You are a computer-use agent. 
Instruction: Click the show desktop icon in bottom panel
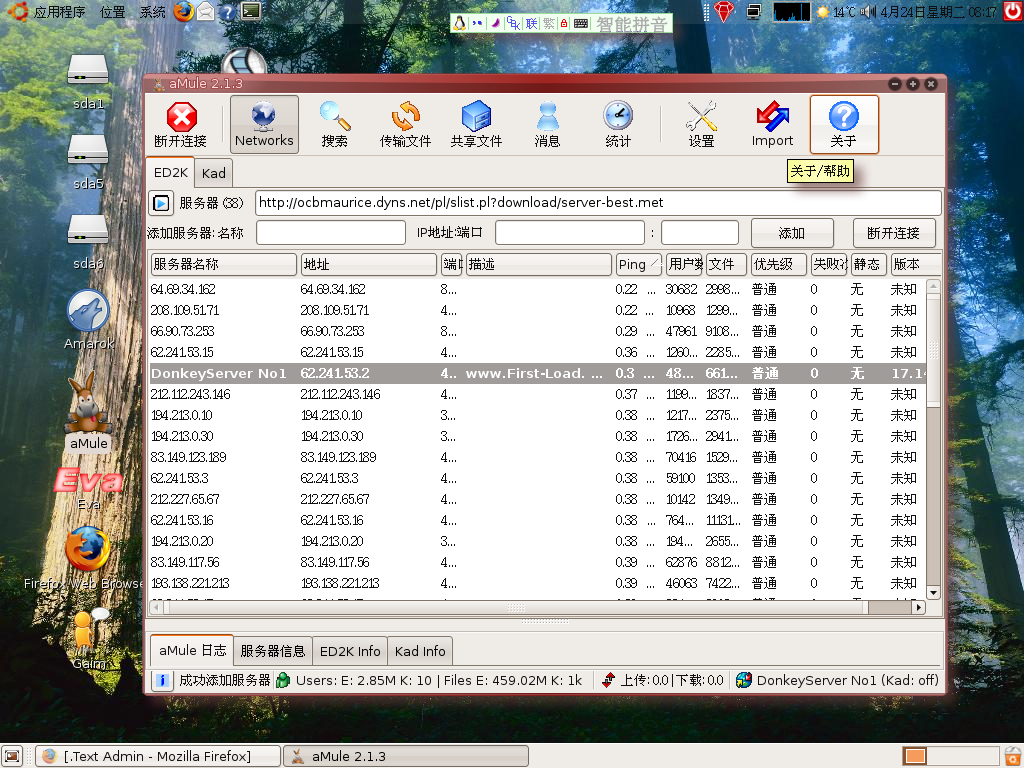point(12,756)
